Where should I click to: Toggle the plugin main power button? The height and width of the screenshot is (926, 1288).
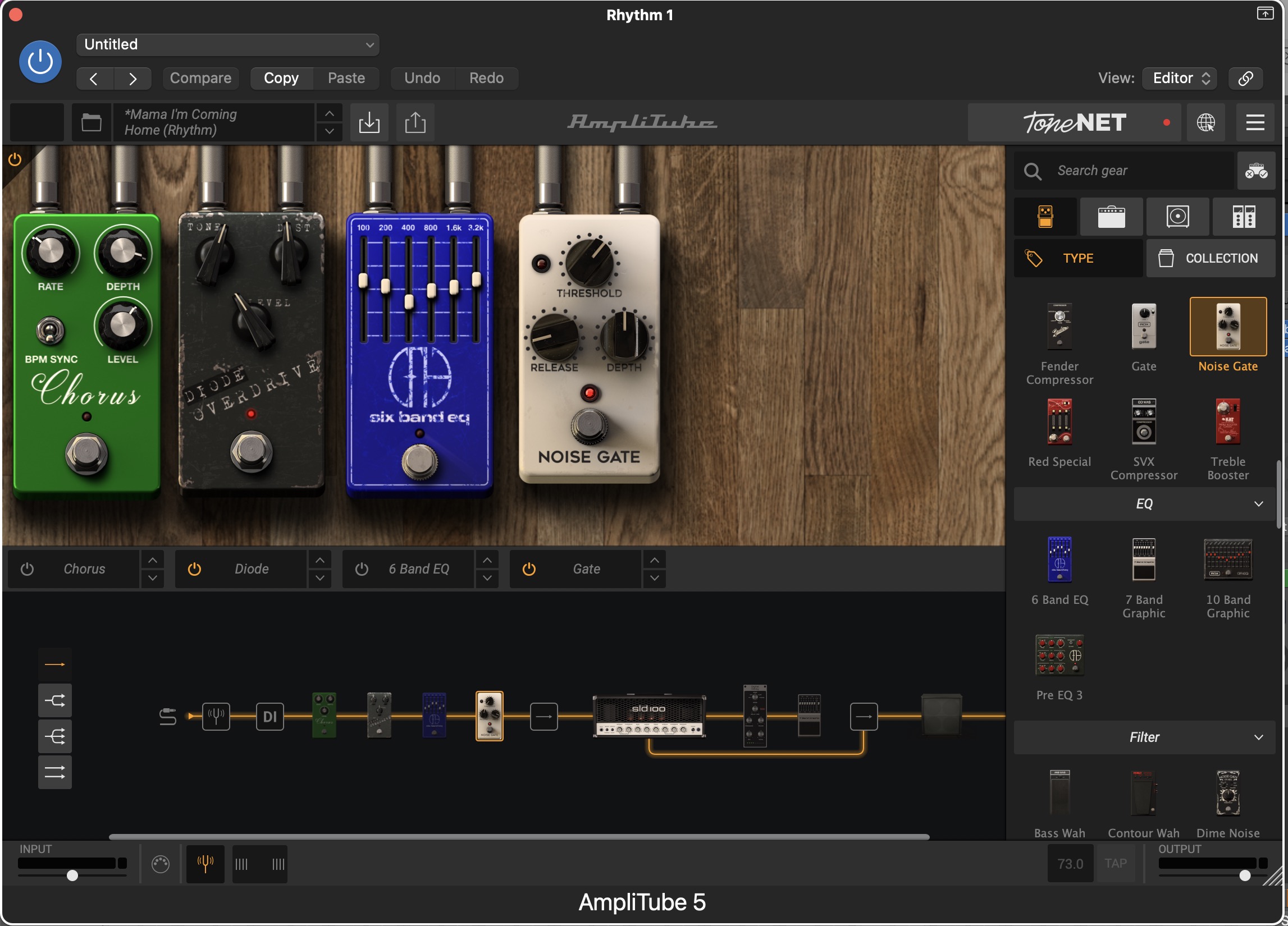(40, 61)
